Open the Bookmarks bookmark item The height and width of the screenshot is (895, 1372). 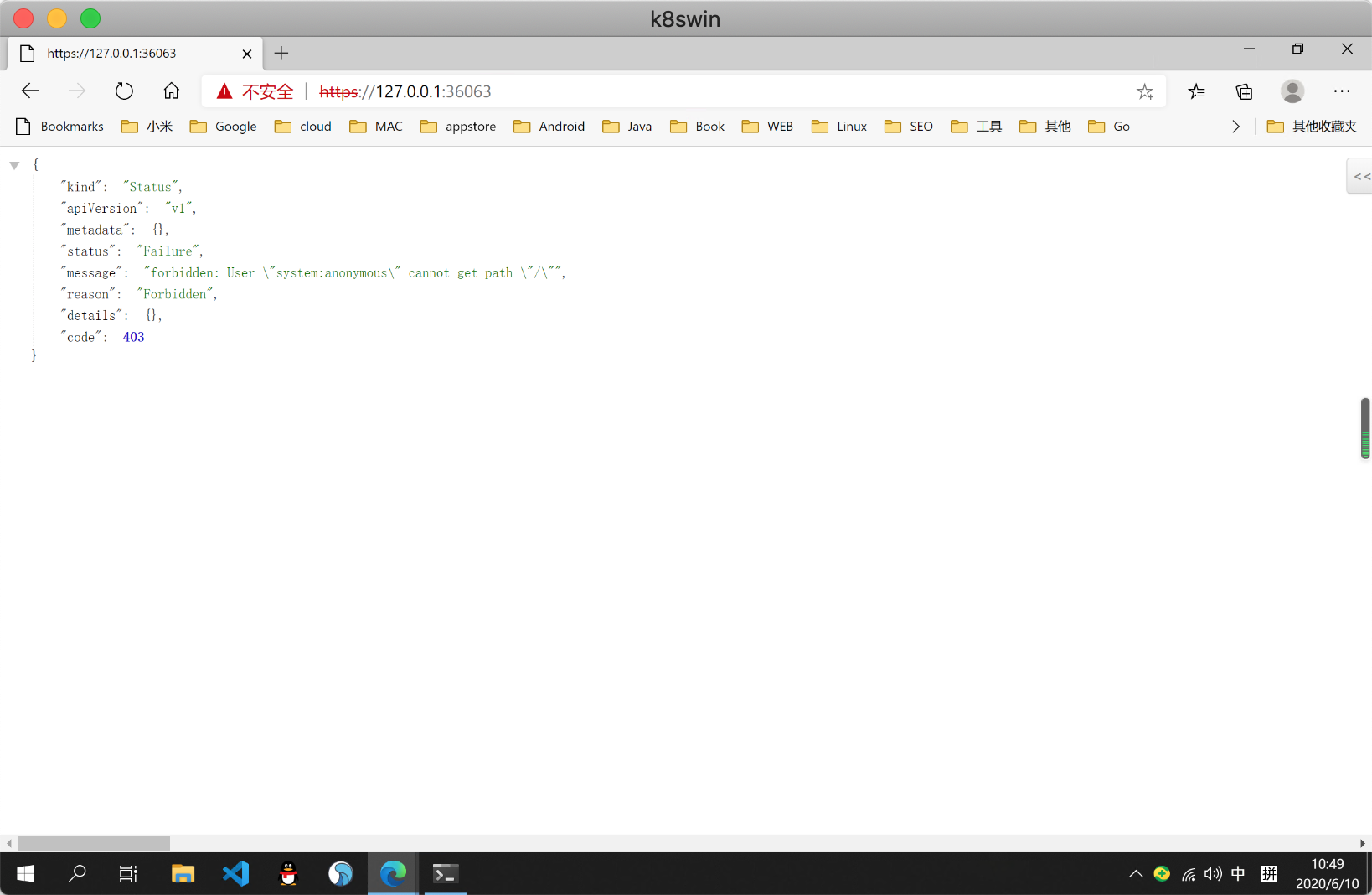60,127
